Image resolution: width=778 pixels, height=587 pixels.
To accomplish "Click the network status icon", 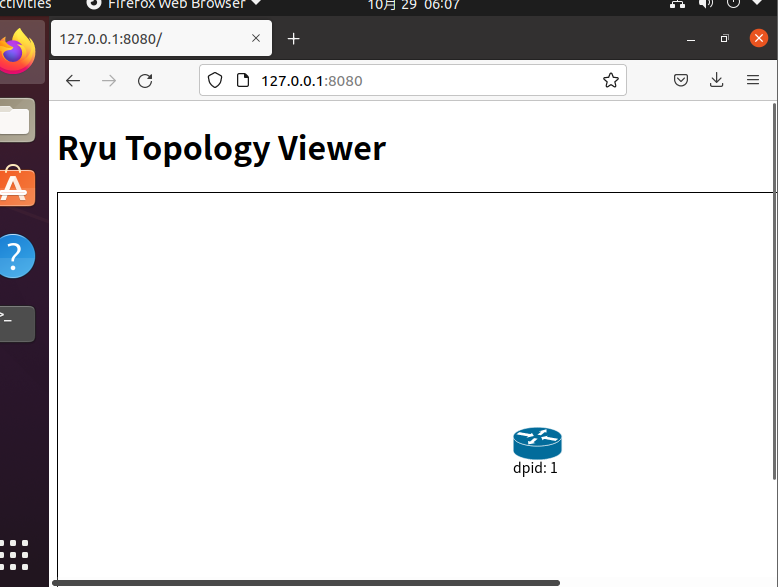I will pyautogui.click(x=677, y=4).
